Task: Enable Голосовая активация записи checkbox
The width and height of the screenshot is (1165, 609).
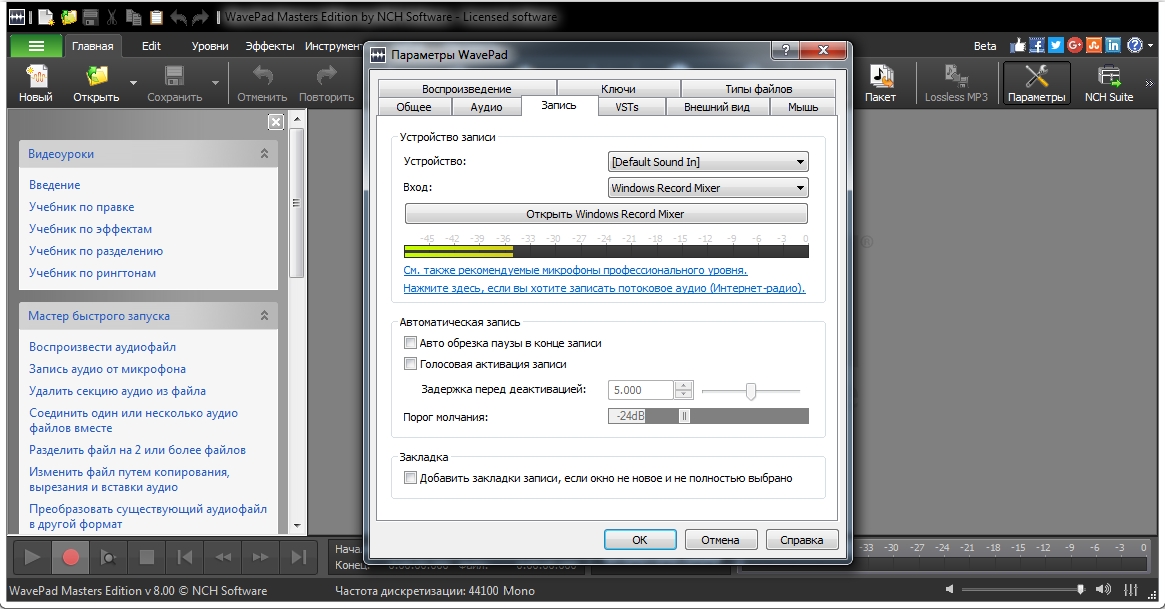Action: tap(410, 364)
